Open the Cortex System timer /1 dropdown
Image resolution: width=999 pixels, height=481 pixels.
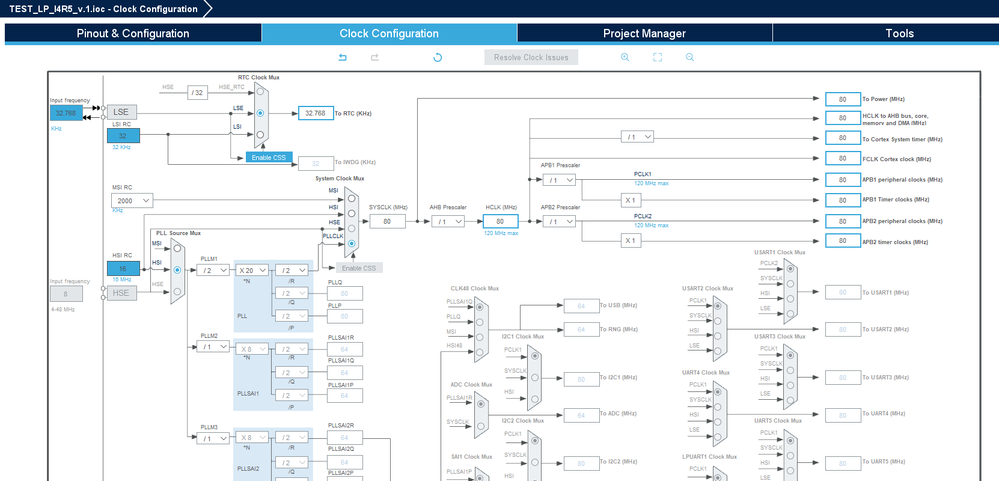click(x=638, y=136)
